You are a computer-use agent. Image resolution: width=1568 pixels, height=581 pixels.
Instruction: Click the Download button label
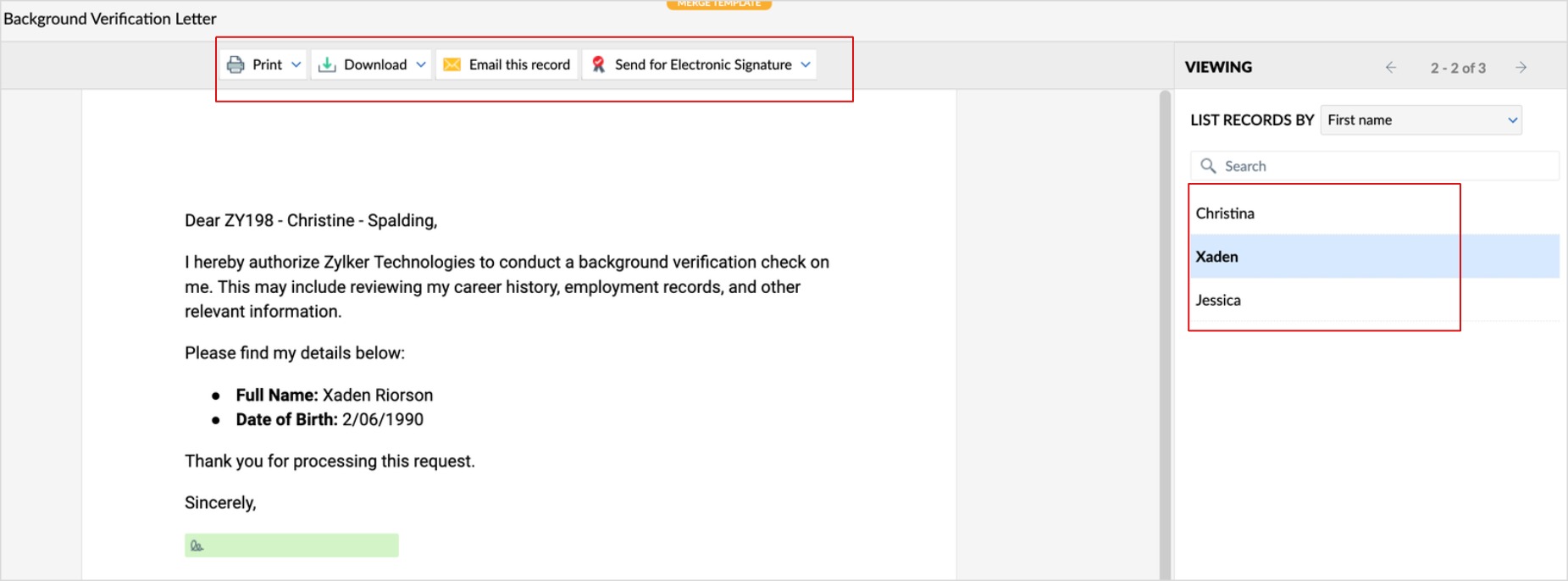(375, 64)
